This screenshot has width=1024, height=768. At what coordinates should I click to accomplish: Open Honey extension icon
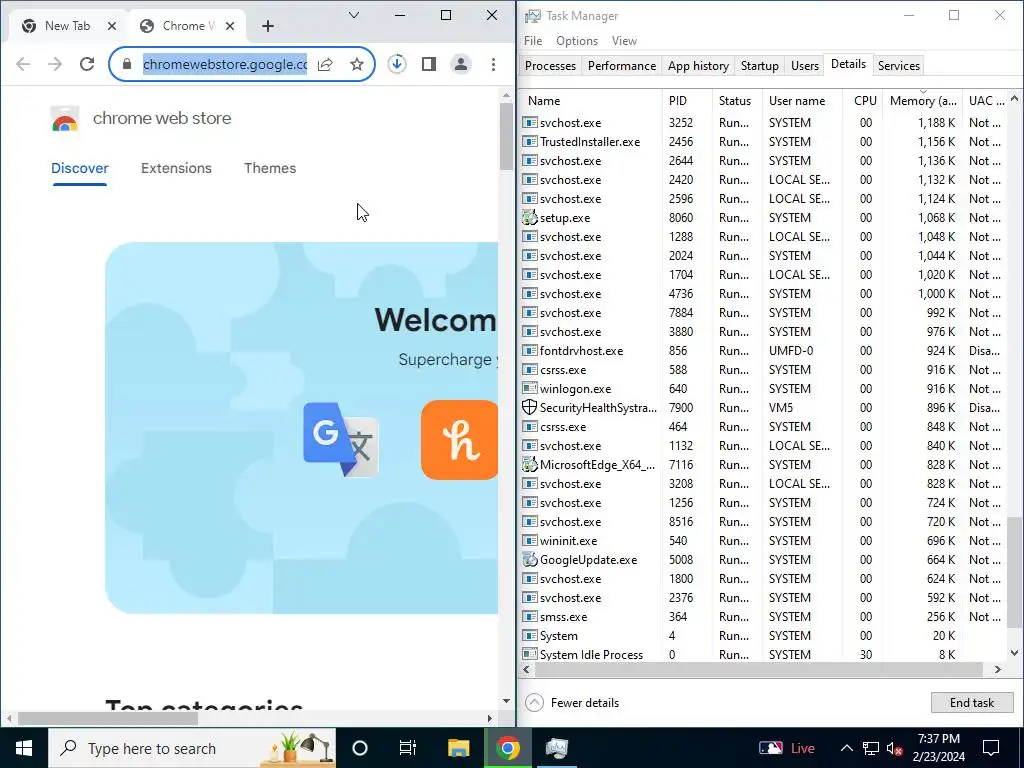[x=459, y=440]
